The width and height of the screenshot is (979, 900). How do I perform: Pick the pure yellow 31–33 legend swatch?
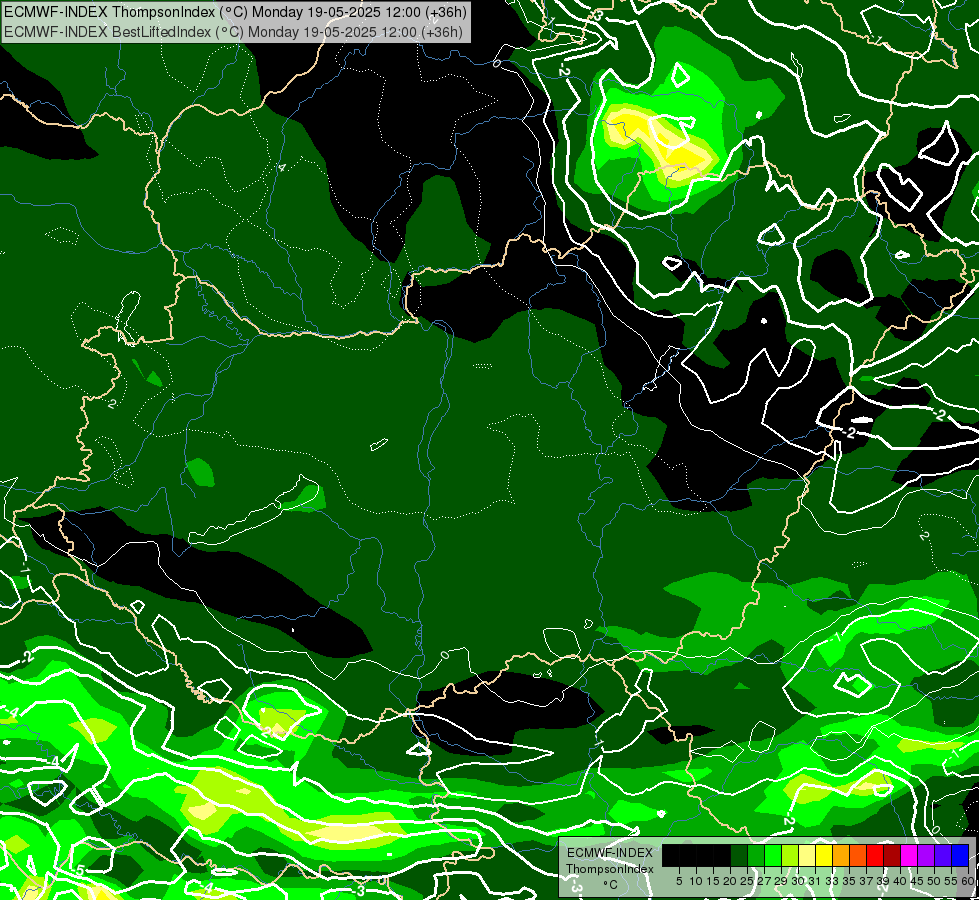[x=824, y=855]
